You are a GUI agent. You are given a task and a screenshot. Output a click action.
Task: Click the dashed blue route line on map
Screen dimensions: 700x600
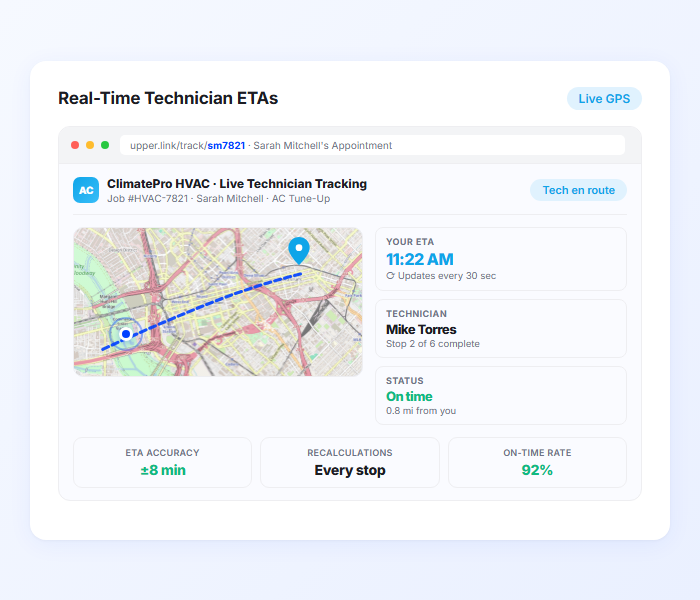202,311
